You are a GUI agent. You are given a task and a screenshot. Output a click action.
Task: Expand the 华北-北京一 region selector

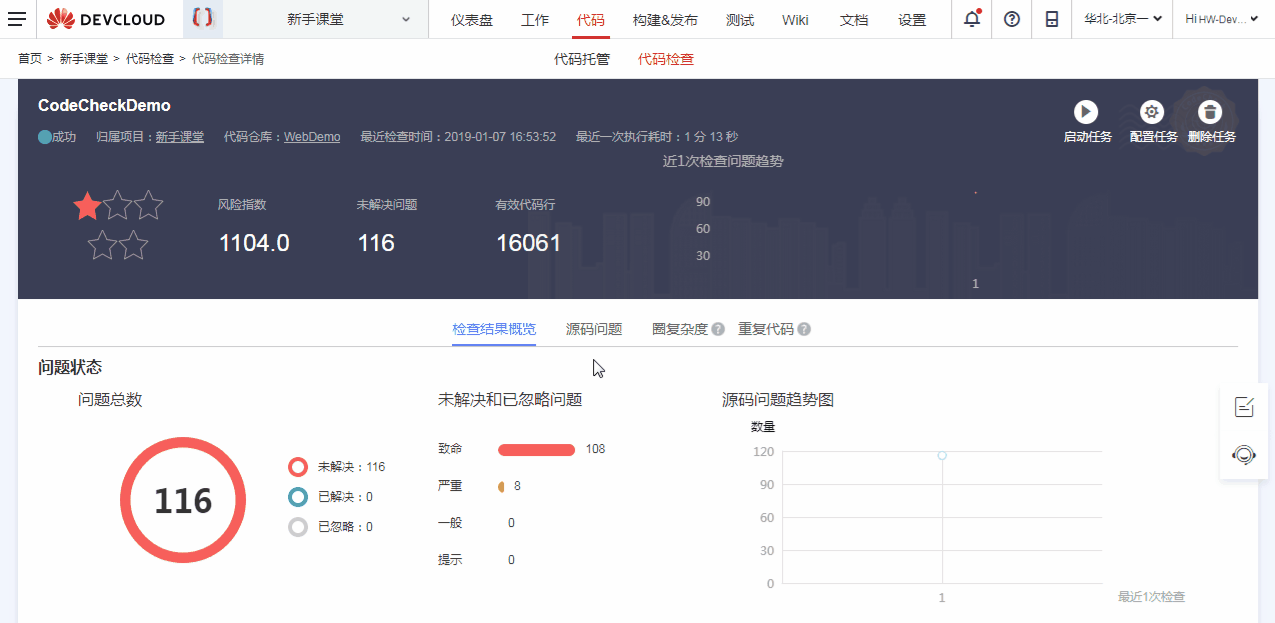1120,19
